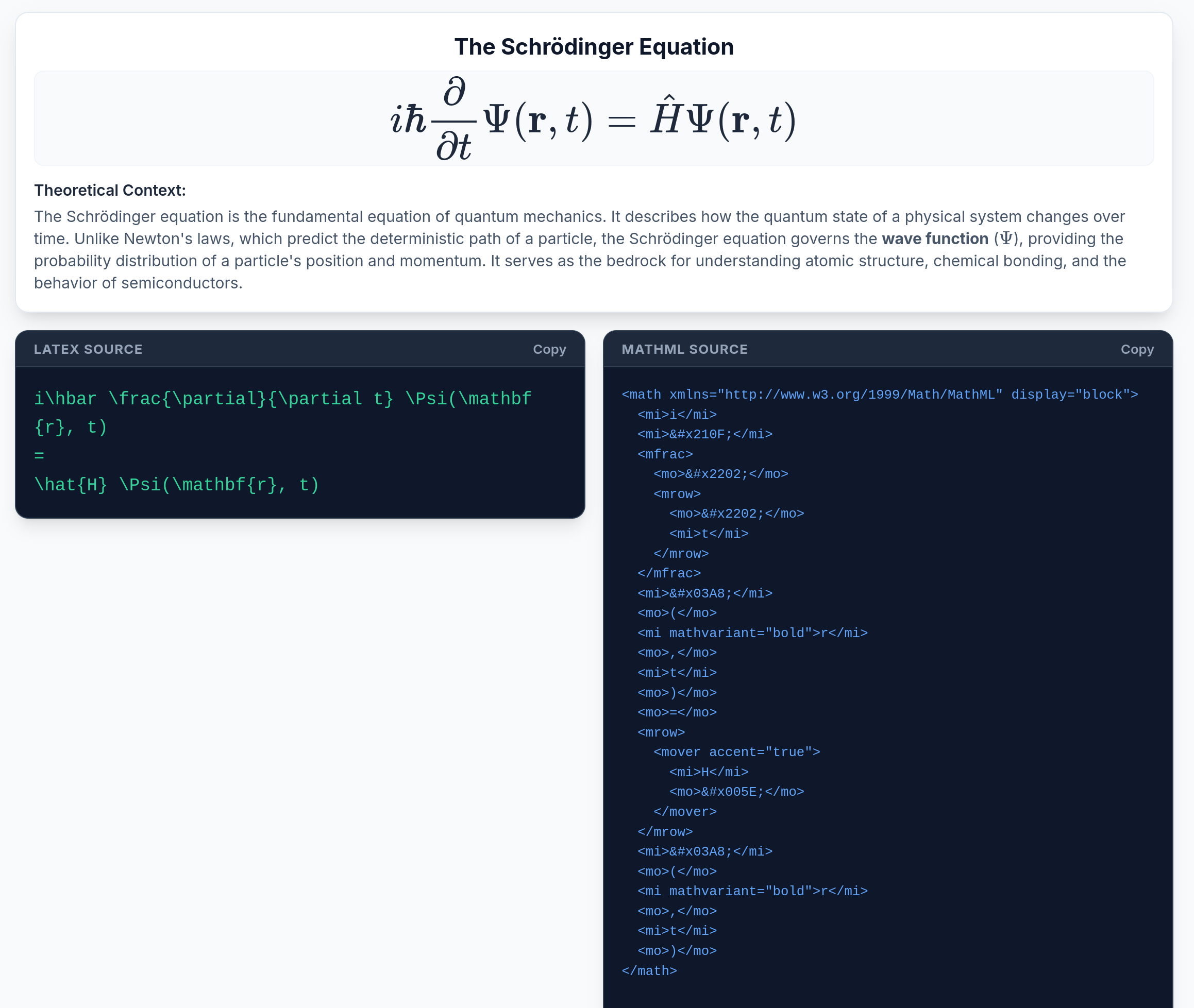Click the bold 'wave function' phrase
The image size is (1194, 1008).
pyautogui.click(x=934, y=239)
